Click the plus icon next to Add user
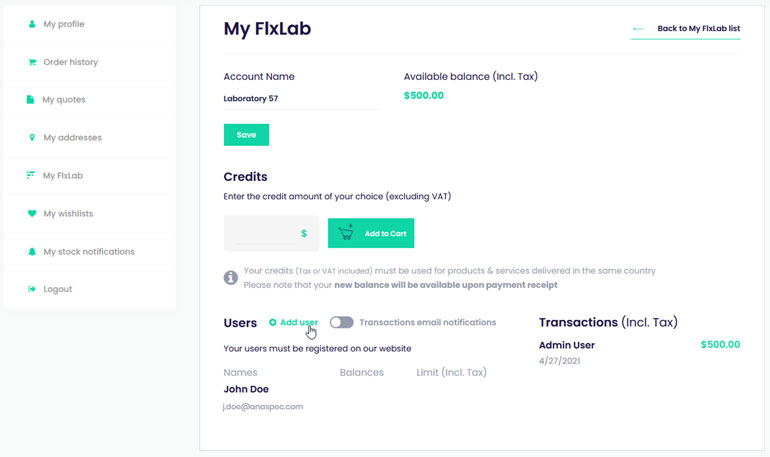Image resolution: width=770 pixels, height=457 pixels. click(x=273, y=323)
